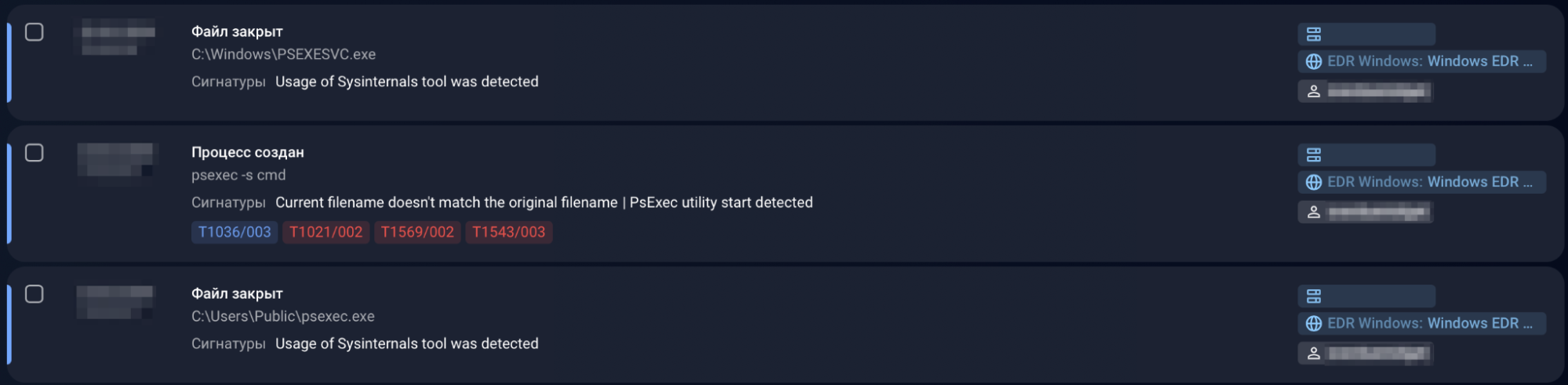The height and width of the screenshot is (385, 1568).
Task: Click the 'psexec -s cmd' command line text
Action: click(x=238, y=175)
